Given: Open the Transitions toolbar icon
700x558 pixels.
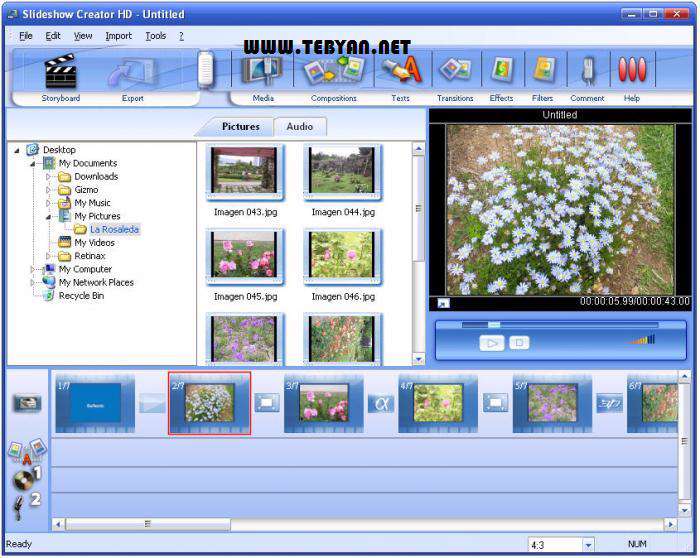Looking at the screenshot, I should tap(455, 71).
